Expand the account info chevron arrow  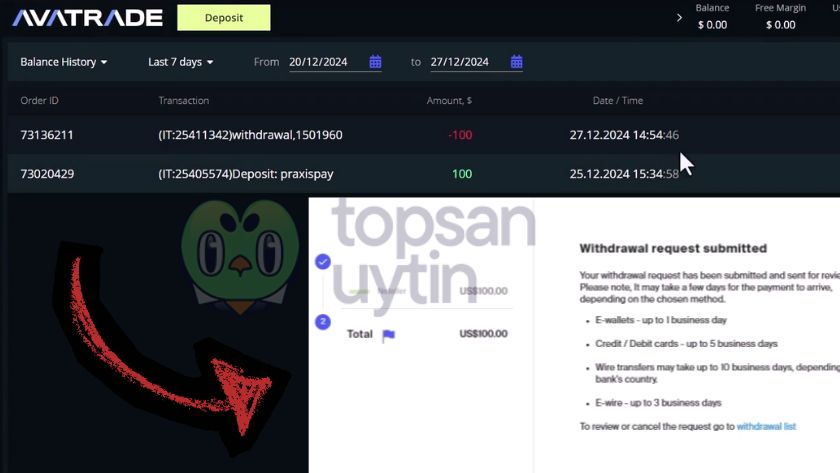pyautogui.click(x=679, y=18)
